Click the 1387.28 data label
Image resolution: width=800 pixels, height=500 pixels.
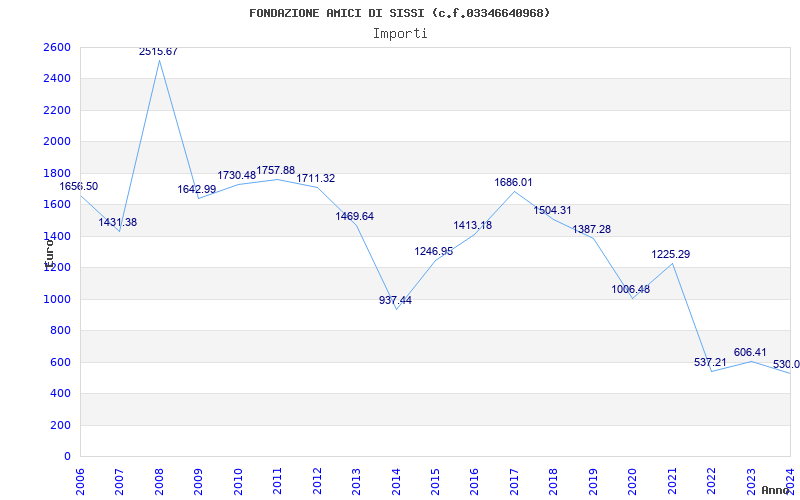pyautogui.click(x=592, y=230)
